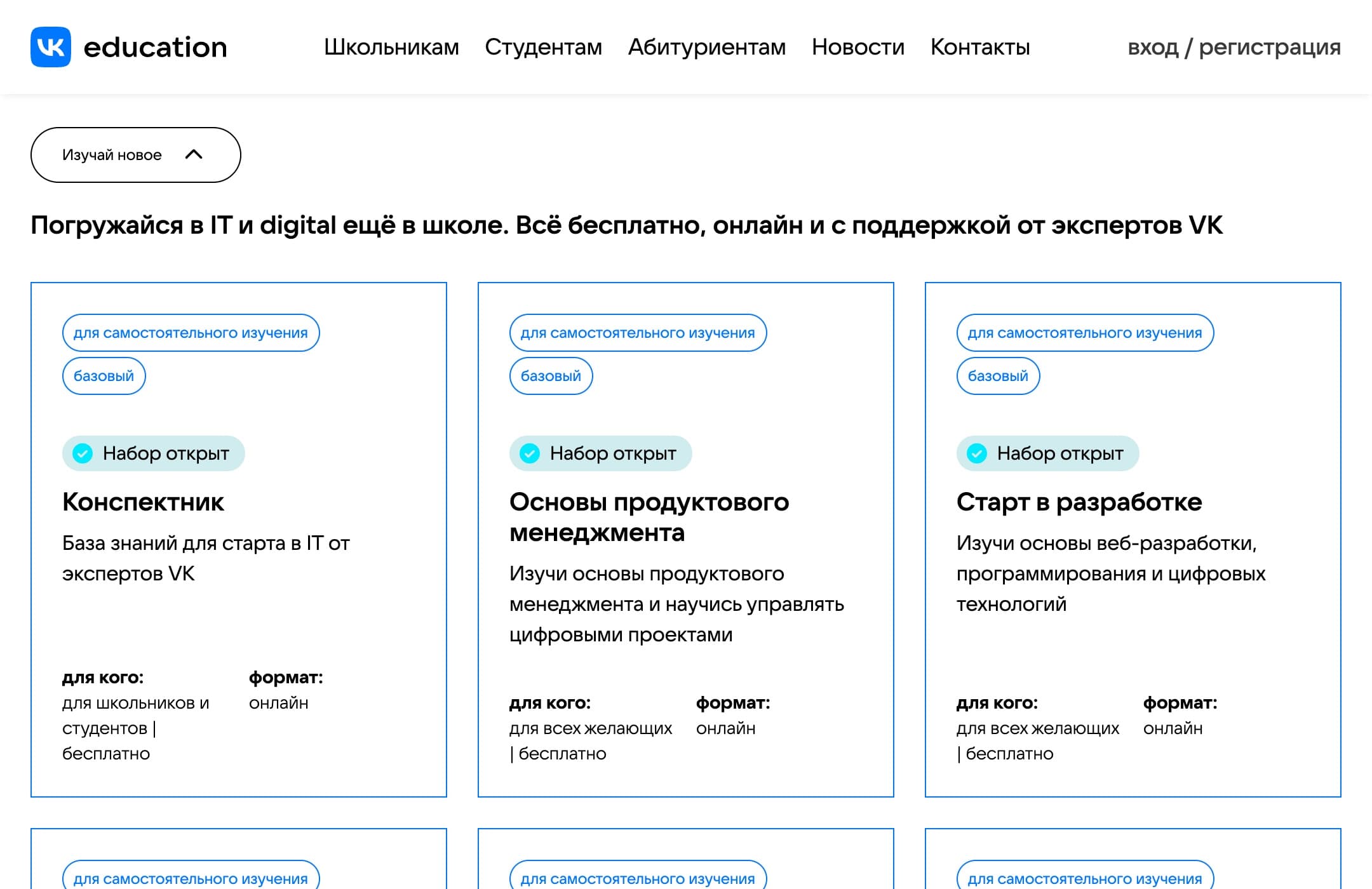Open the Контакты page
Viewport: 1372px width, 889px height.
pyautogui.click(x=980, y=47)
